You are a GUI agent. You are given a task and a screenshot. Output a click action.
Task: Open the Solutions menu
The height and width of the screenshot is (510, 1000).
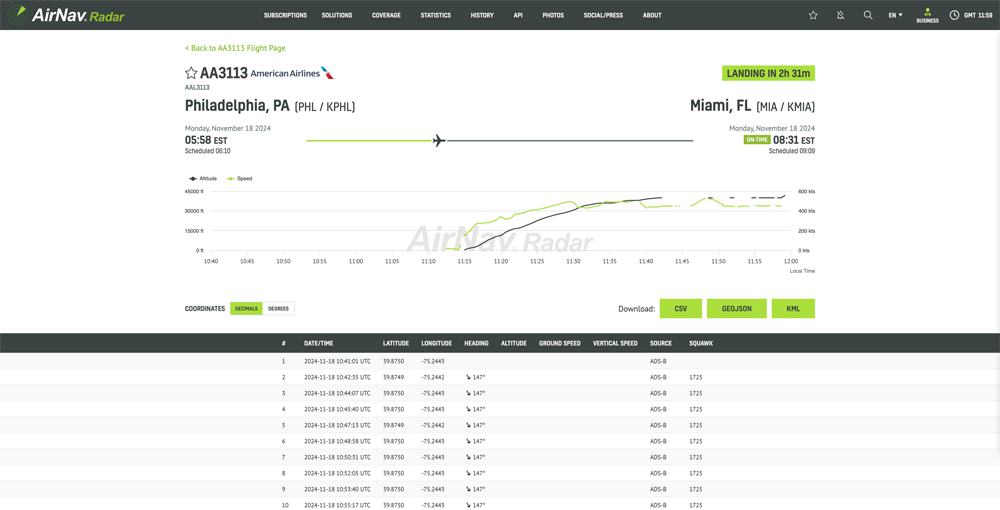click(337, 15)
